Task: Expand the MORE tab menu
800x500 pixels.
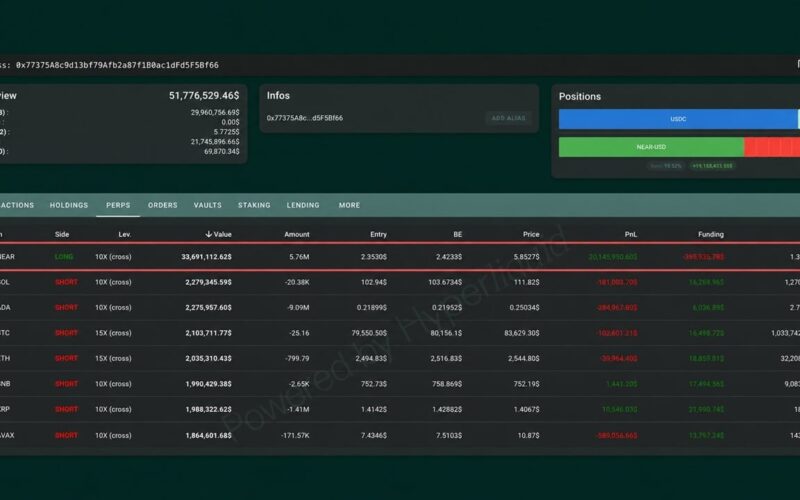Action: click(x=349, y=205)
